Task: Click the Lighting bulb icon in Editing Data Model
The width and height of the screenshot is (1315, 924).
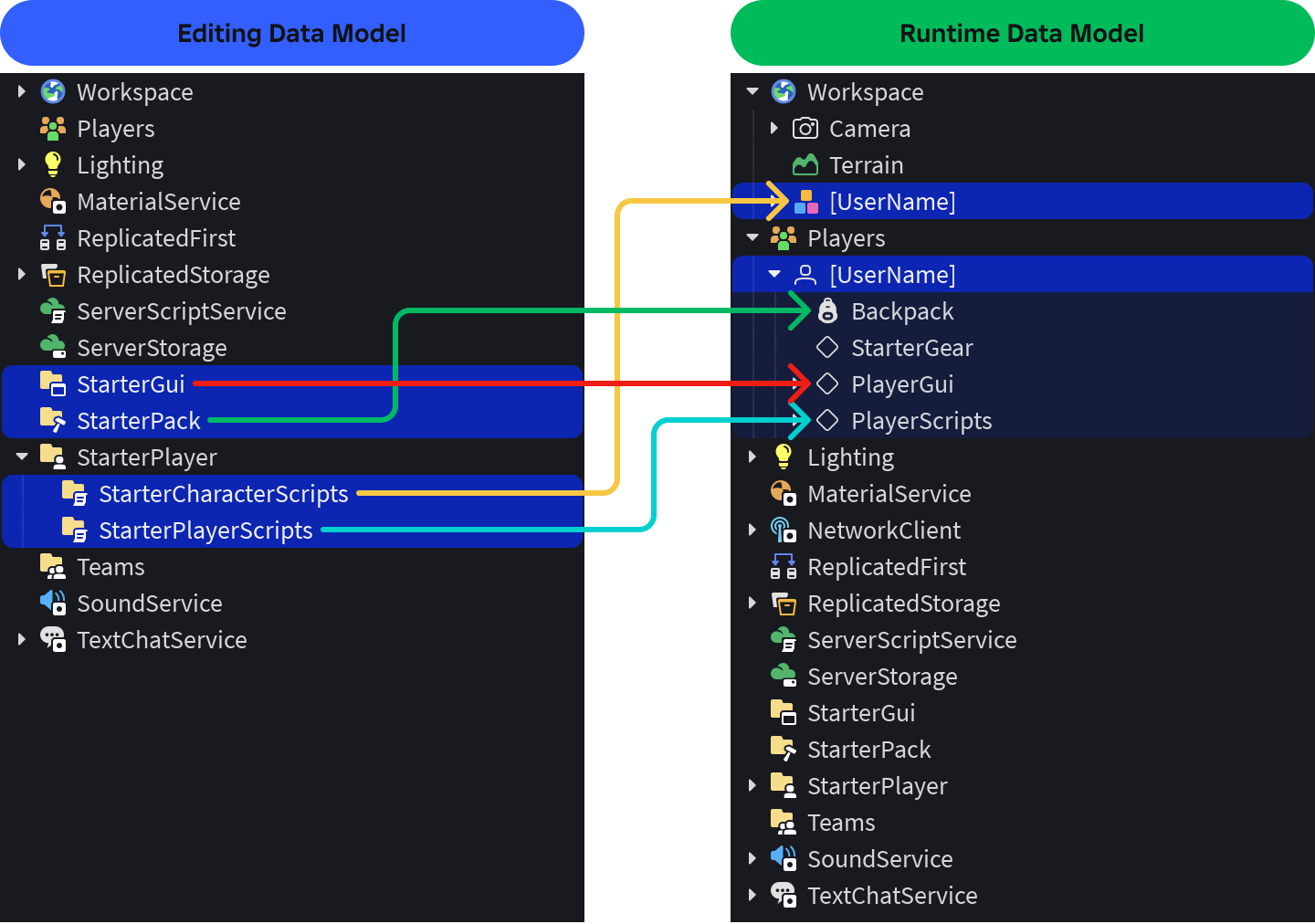Action: [x=53, y=164]
